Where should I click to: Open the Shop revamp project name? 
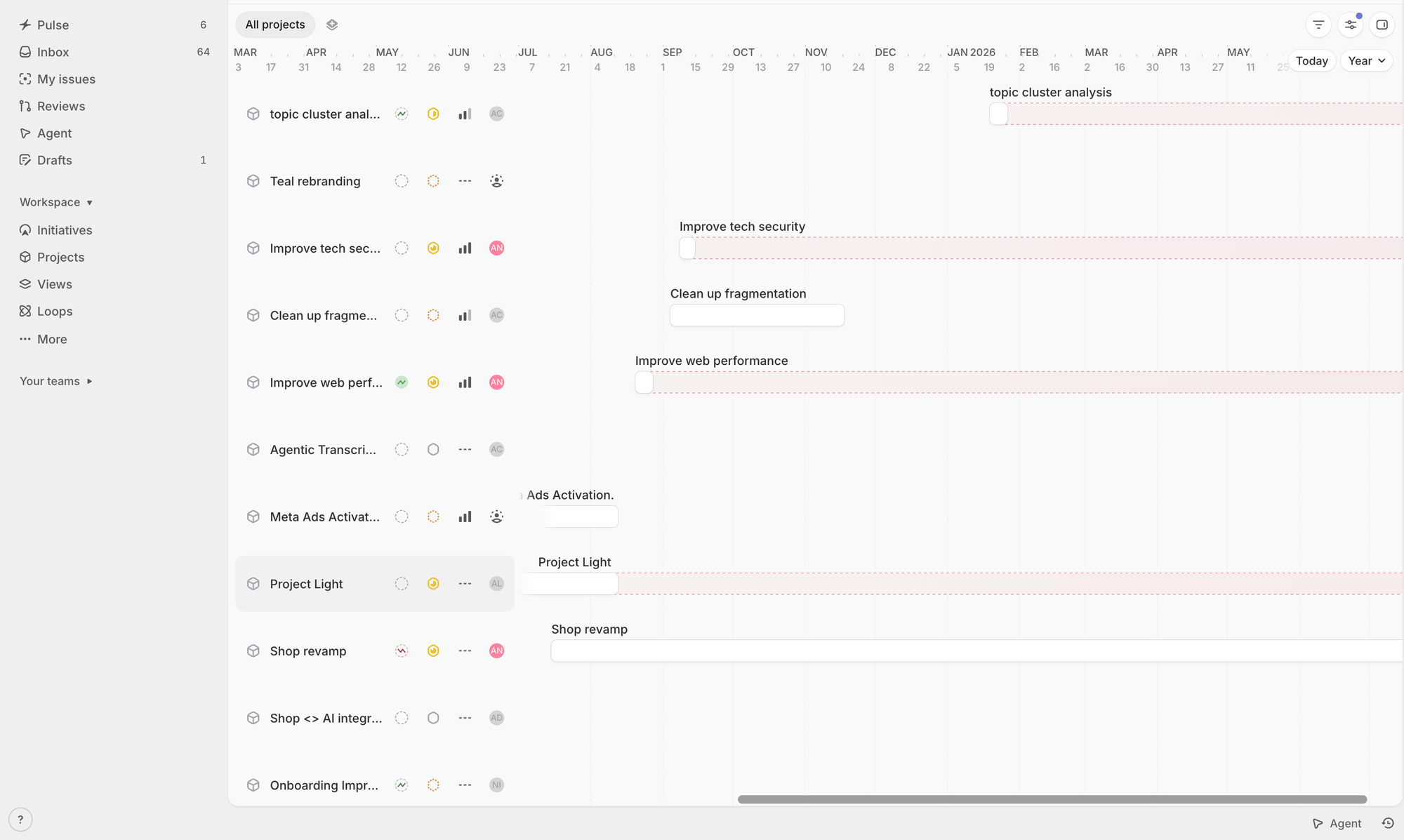coord(308,651)
